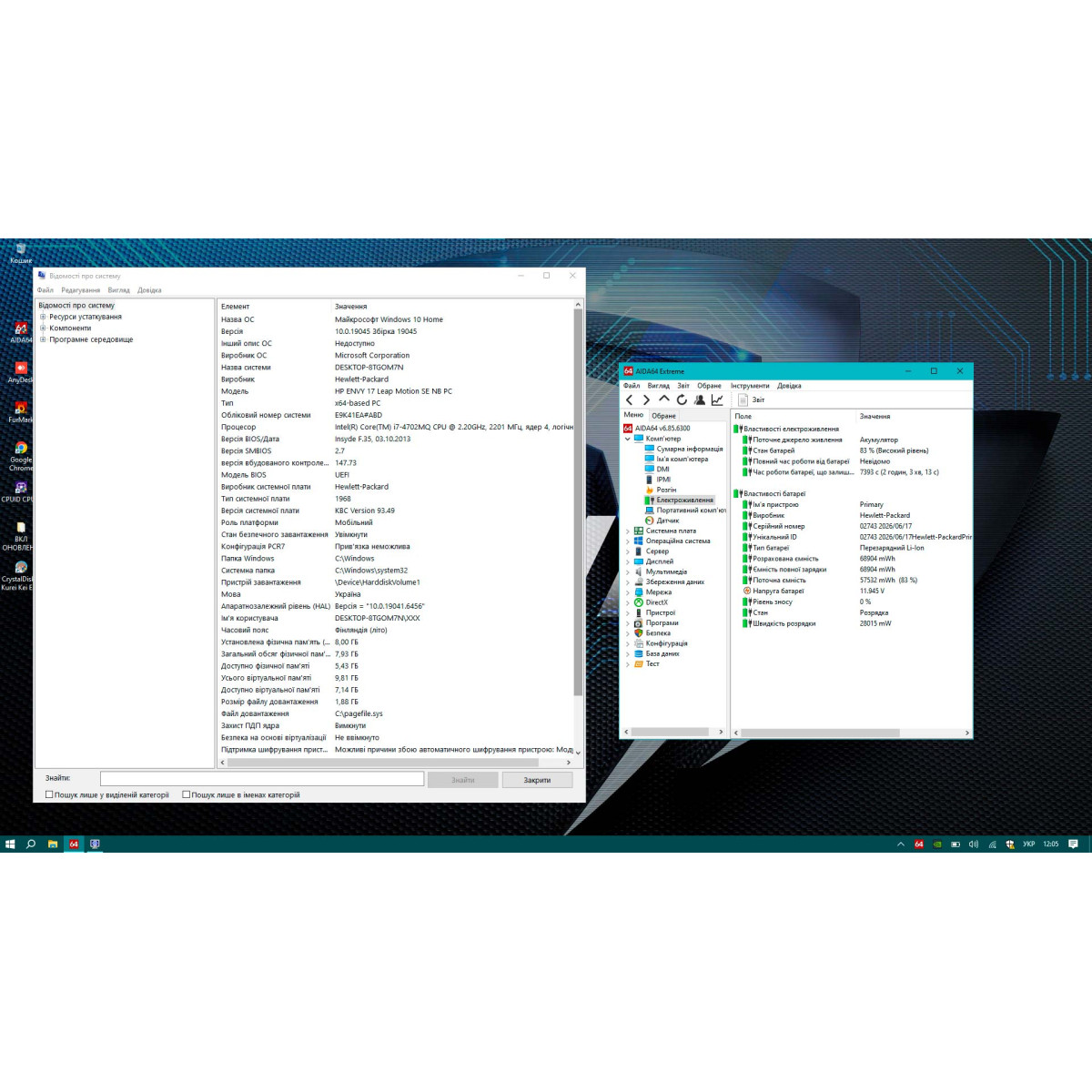This screenshot has width=1092, height=1092.
Task: Click the Значення column header in AIDA64
Action: [x=875, y=416]
